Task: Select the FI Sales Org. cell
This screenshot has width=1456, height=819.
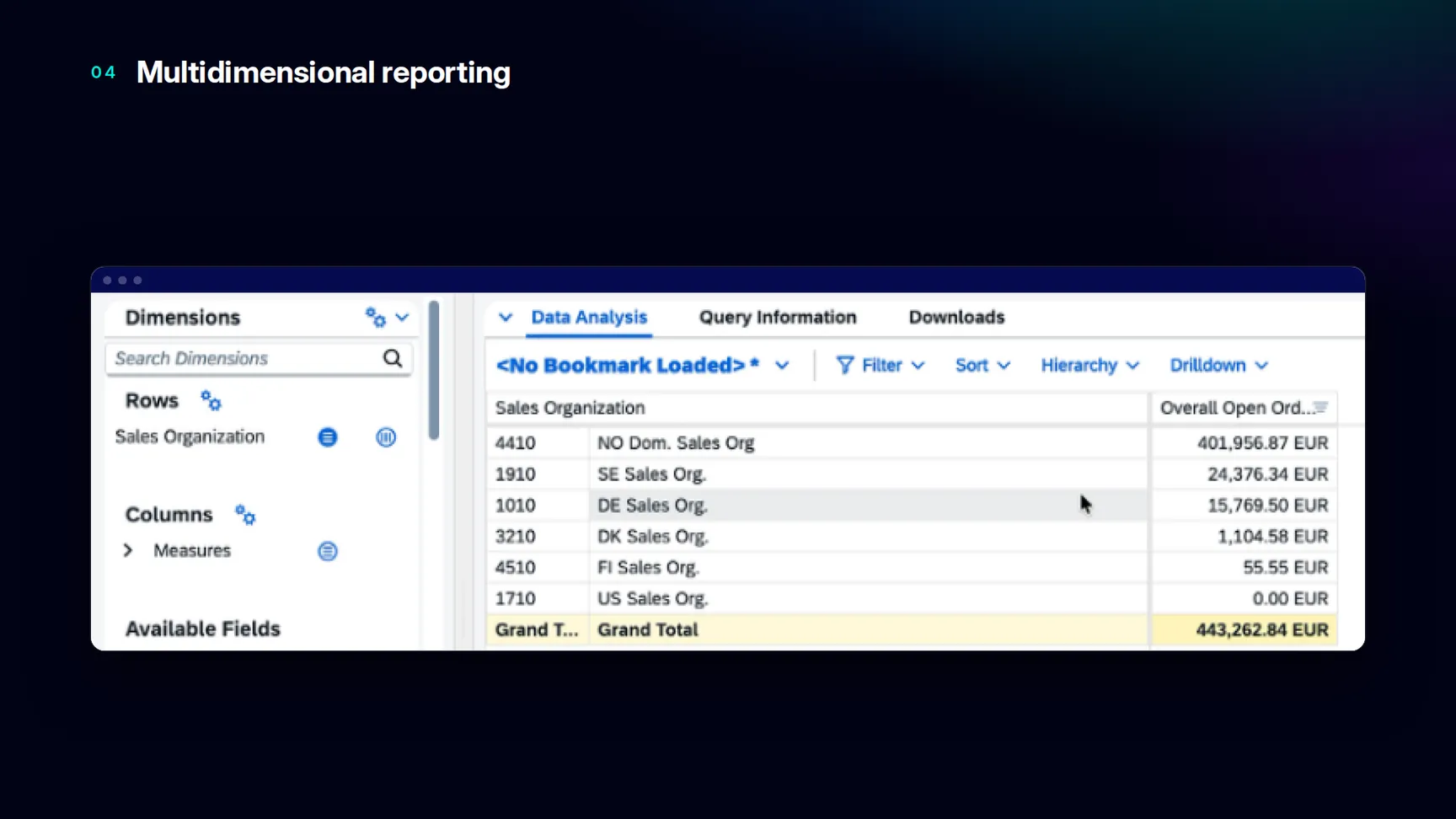Action: [868, 568]
